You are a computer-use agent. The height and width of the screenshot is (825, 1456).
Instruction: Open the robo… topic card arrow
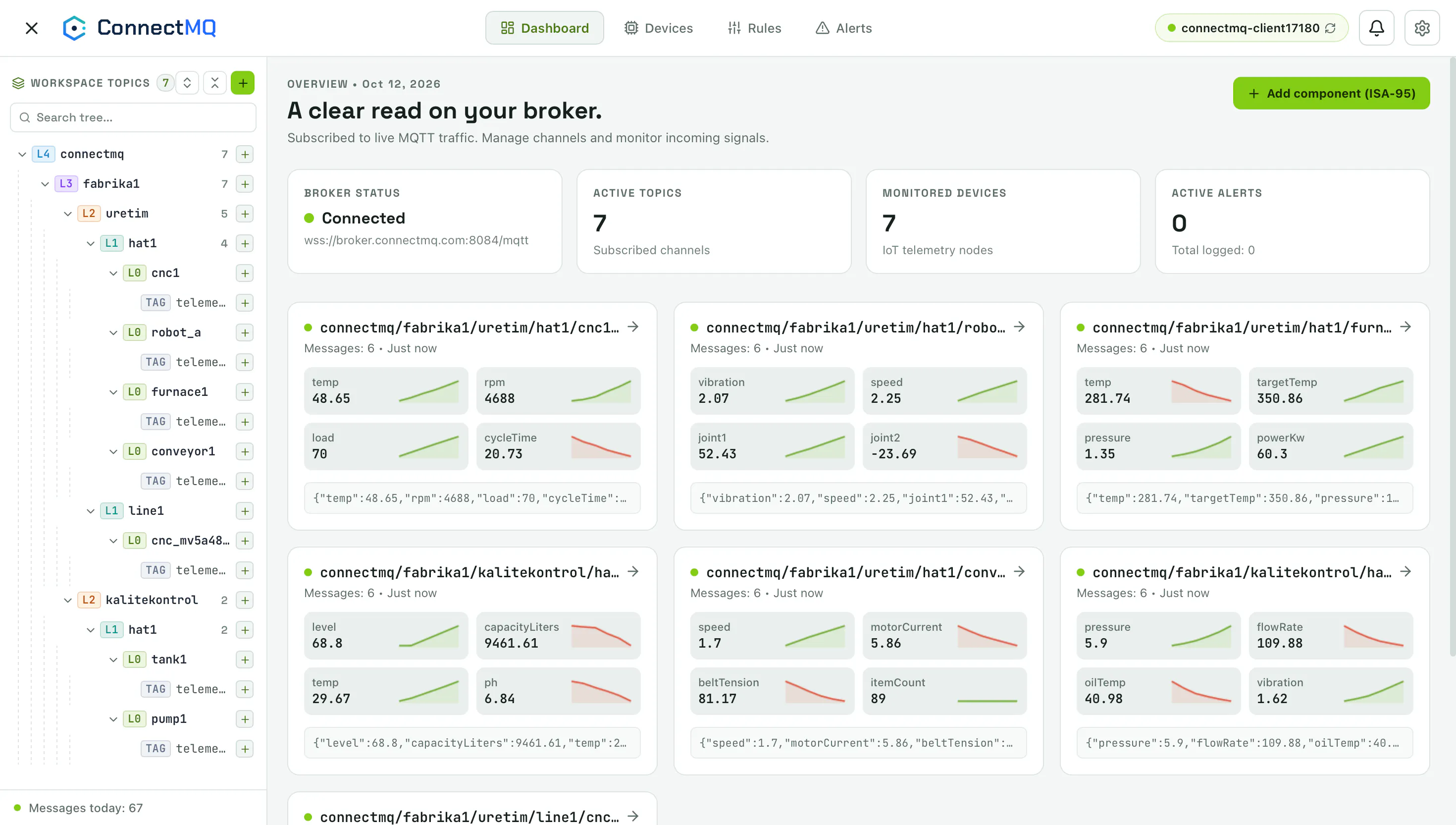(x=1019, y=327)
